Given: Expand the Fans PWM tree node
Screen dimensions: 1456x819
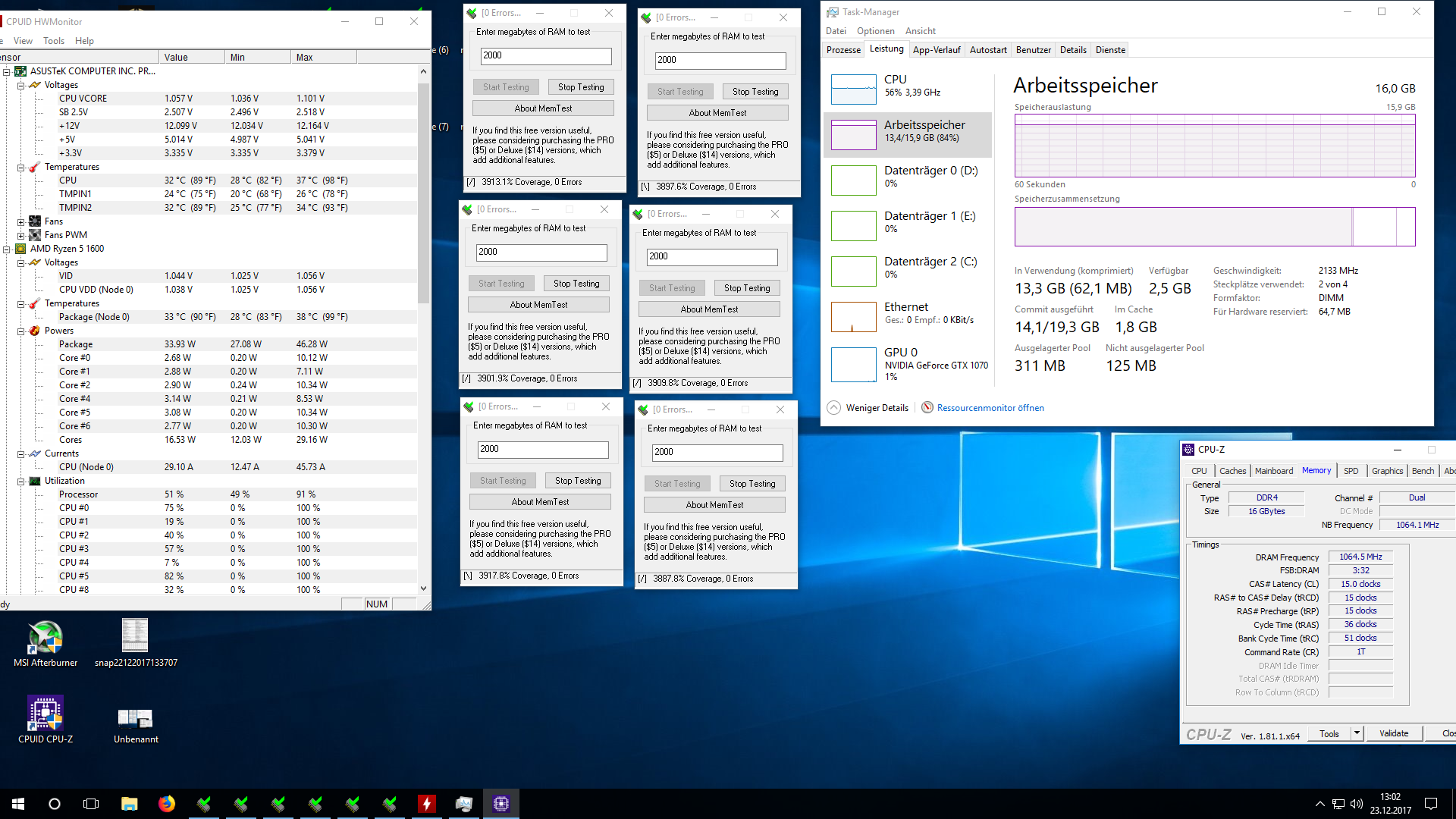Looking at the screenshot, I should [21, 235].
